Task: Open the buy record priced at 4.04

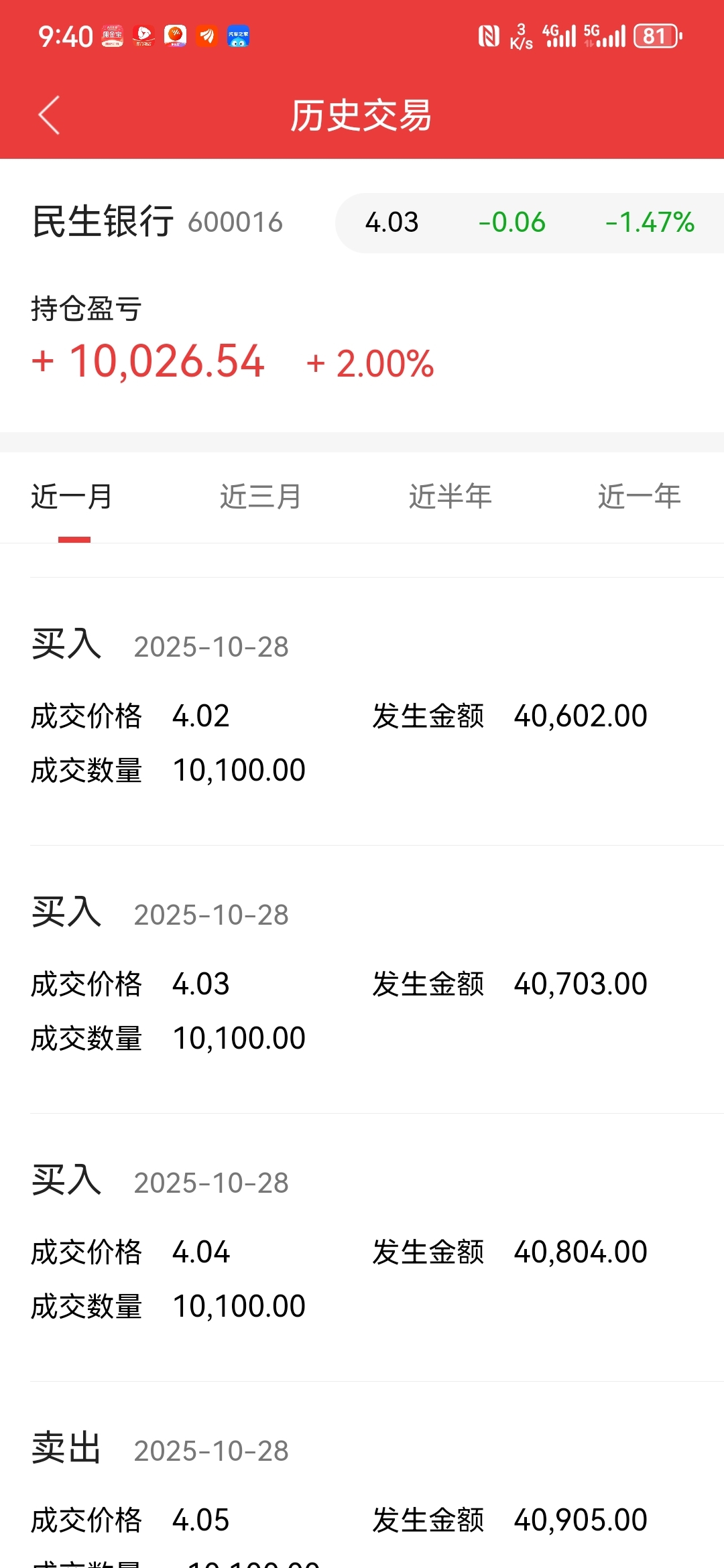Action: (362, 1248)
